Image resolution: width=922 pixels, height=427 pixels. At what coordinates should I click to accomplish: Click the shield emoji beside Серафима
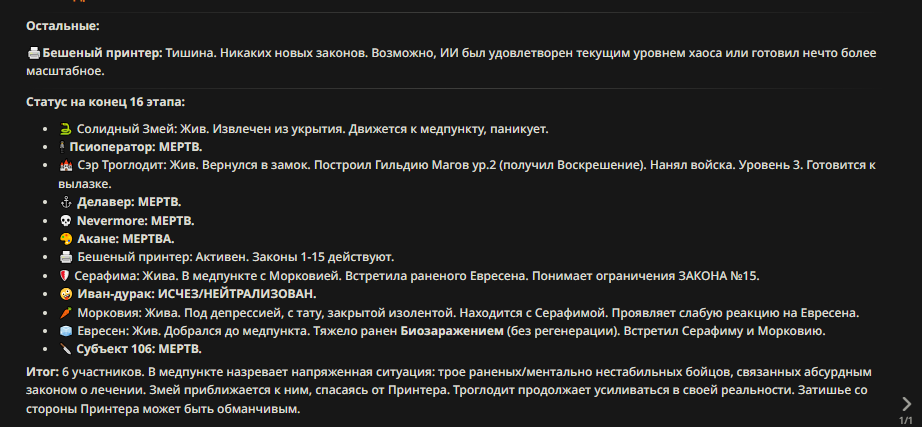tap(65, 276)
